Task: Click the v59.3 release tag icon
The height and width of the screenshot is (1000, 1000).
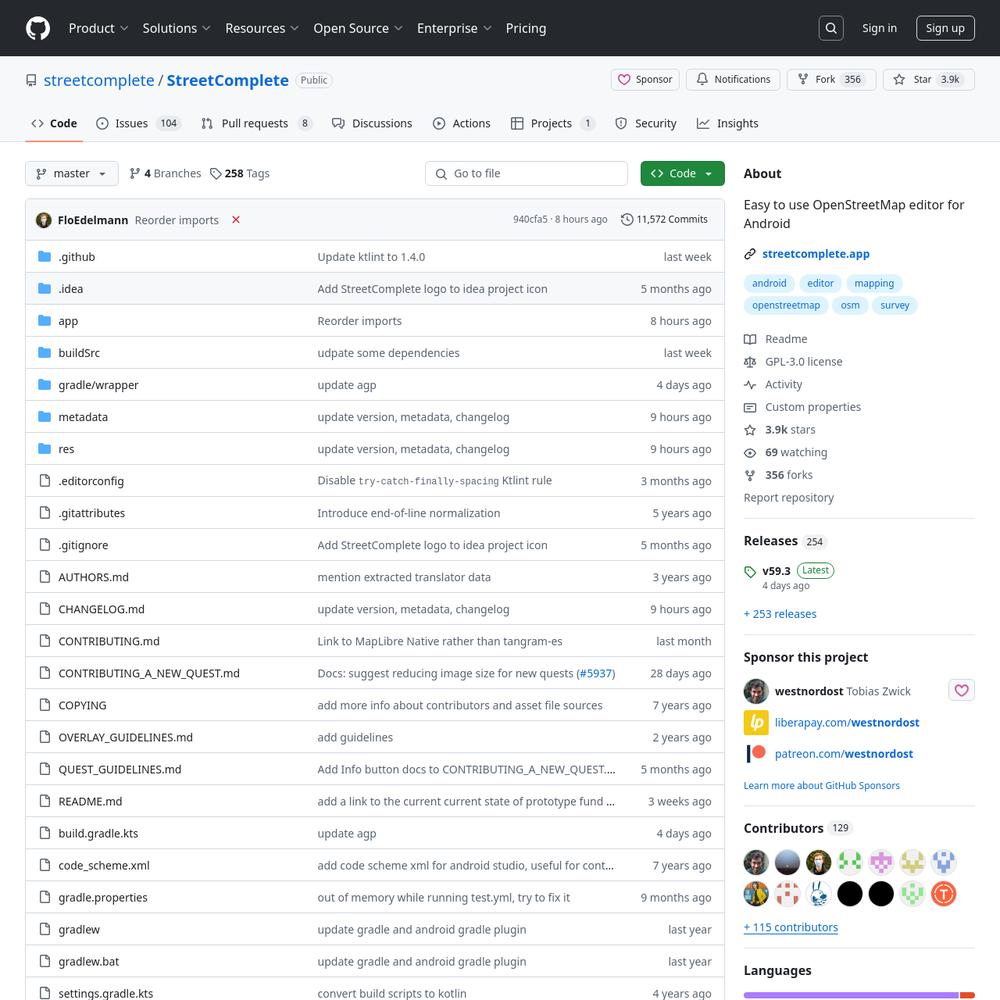Action: (x=750, y=571)
